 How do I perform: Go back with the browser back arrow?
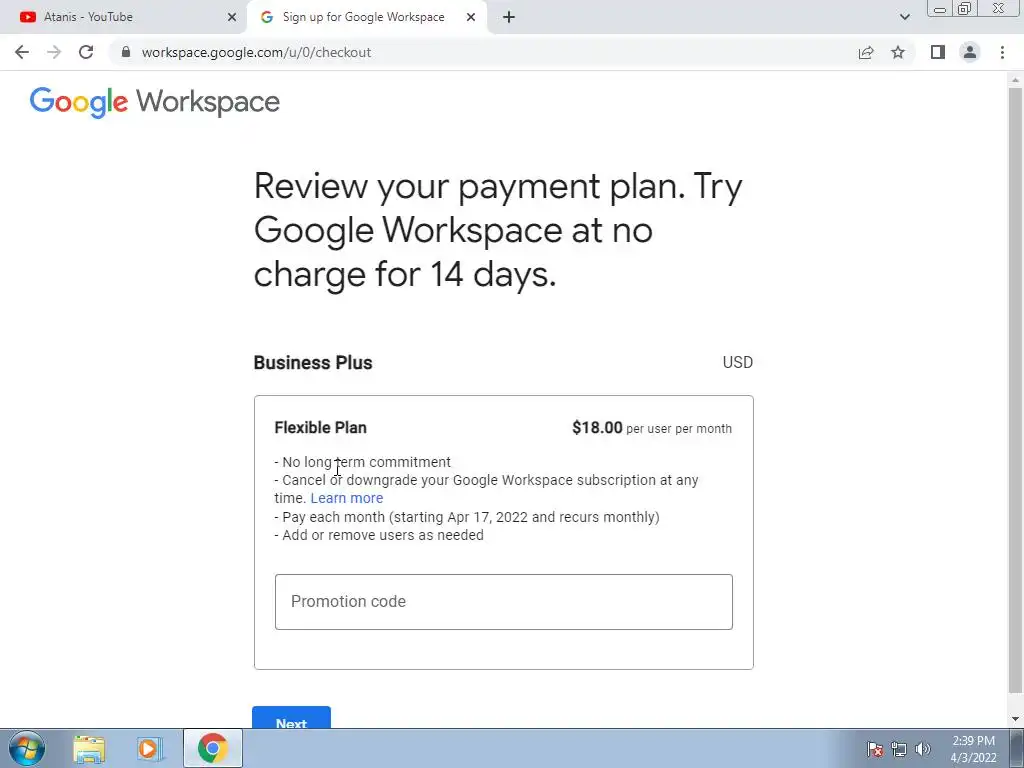click(x=22, y=52)
